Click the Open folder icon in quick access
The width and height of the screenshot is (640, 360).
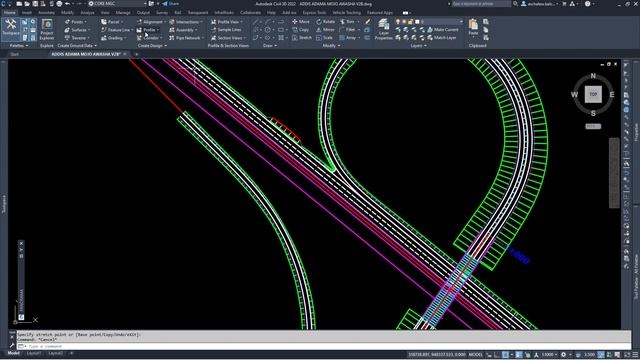pos(27,4)
